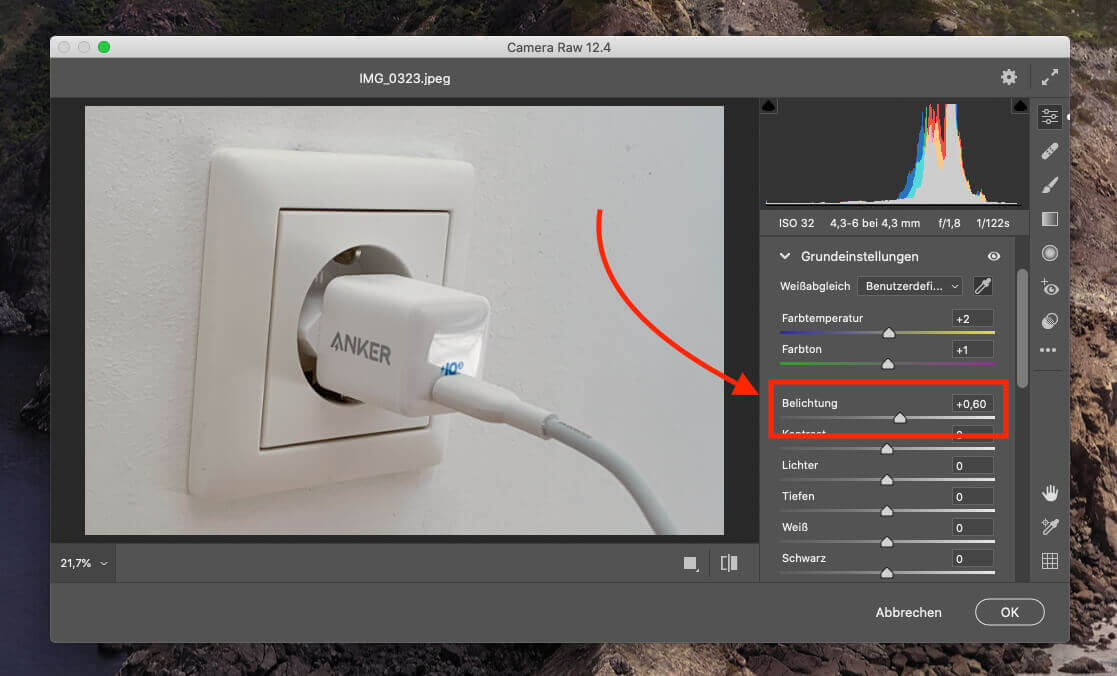Open the Edit adjustments panel icon
Screen dimensions: 1117x676
[1049, 117]
